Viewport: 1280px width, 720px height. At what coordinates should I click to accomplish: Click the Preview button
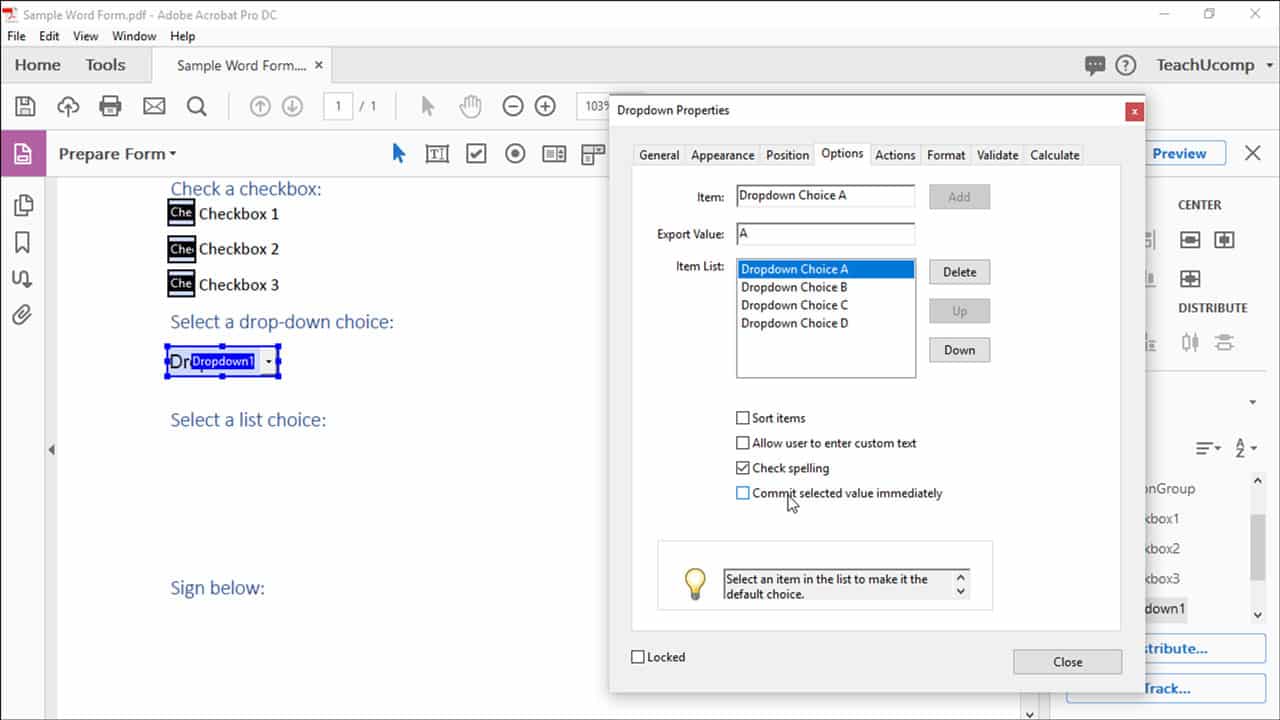[1183, 153]
